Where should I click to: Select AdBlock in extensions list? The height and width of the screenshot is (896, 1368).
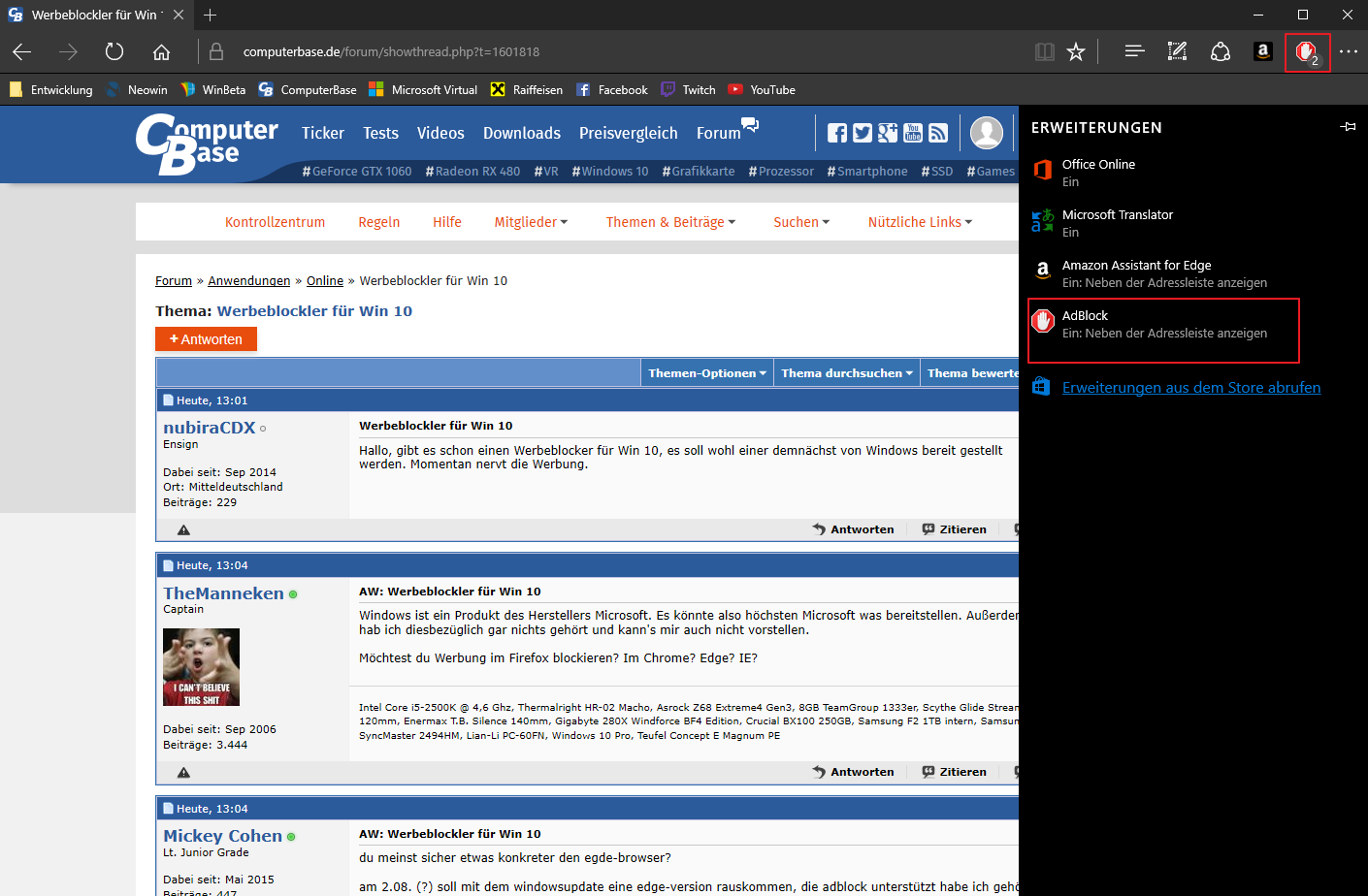1163,324
